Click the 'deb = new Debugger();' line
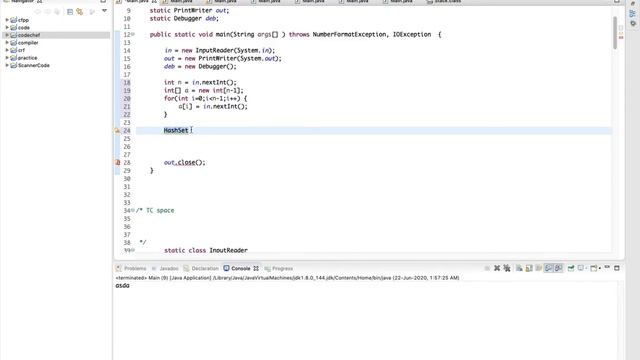640x360 pixels. tap(200, 67)
